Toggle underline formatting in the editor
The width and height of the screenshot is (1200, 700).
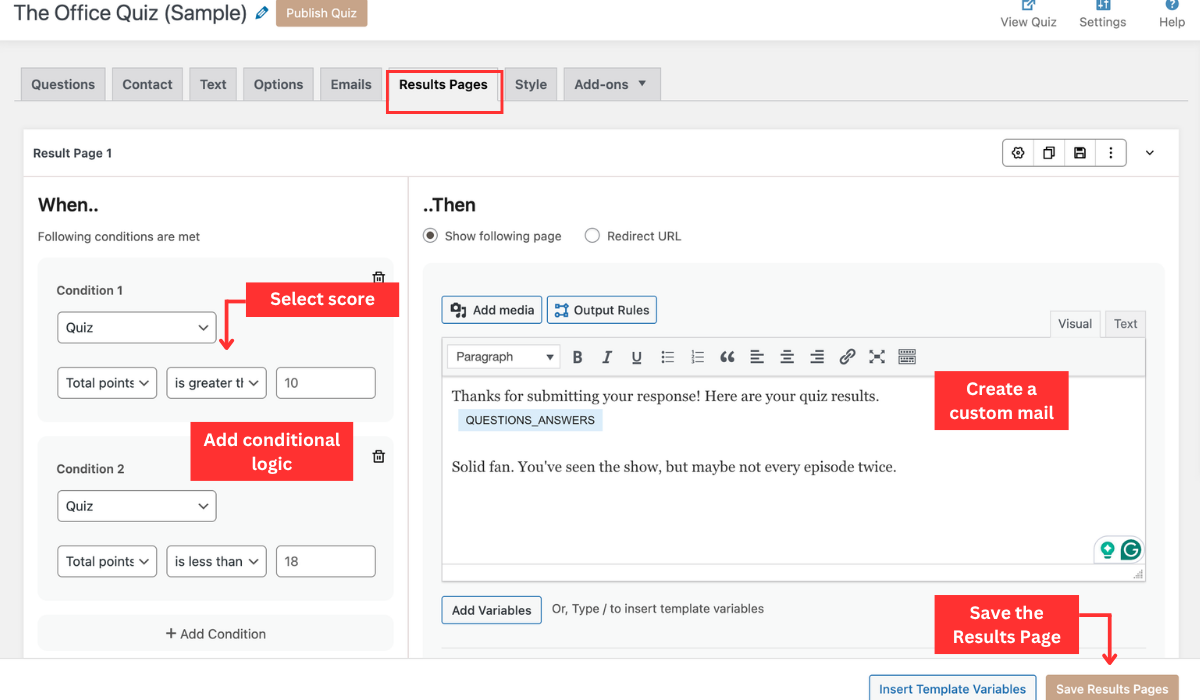pos(636,357)
